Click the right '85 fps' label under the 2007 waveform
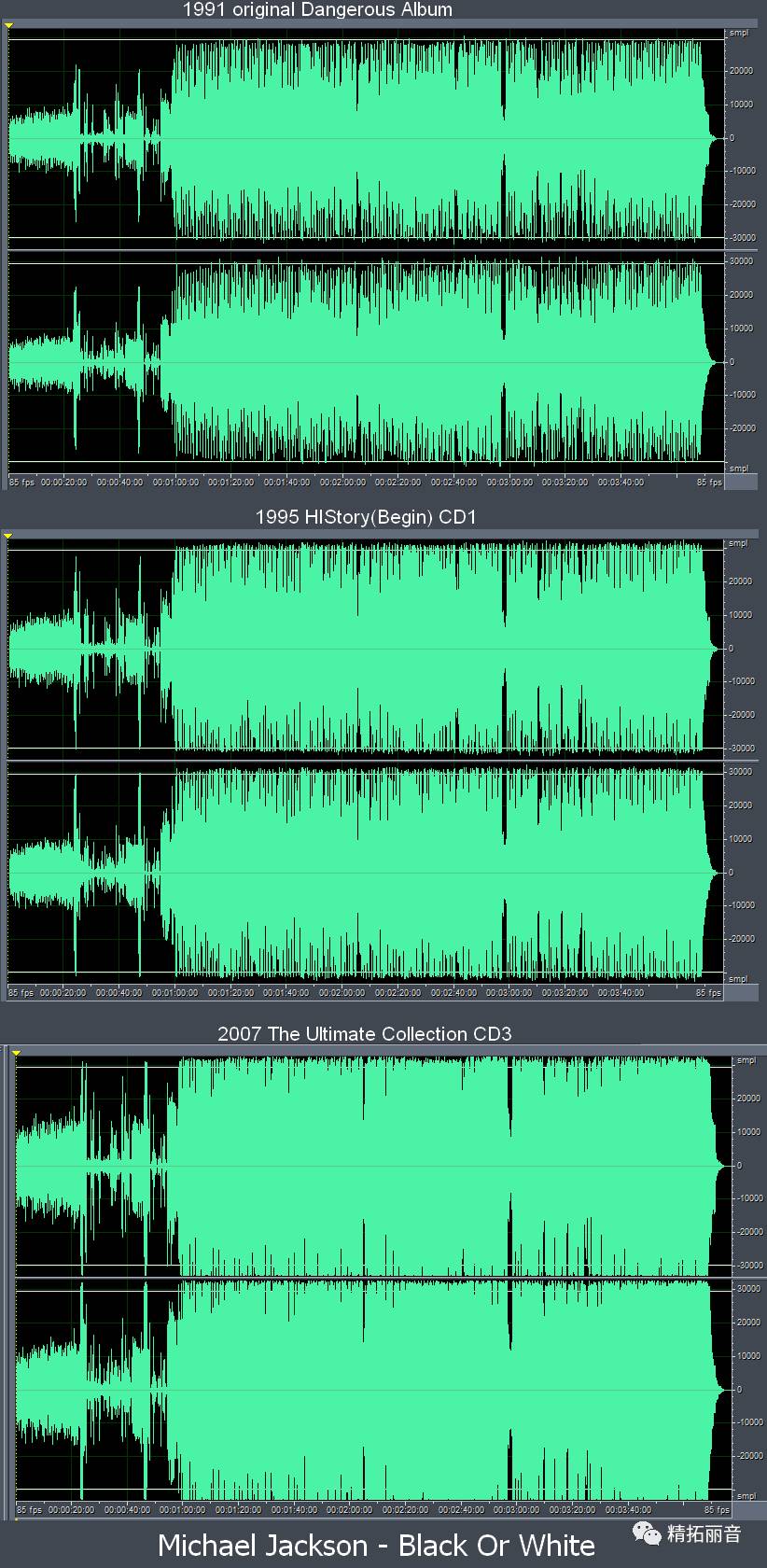 click(x=717, y=1509)
